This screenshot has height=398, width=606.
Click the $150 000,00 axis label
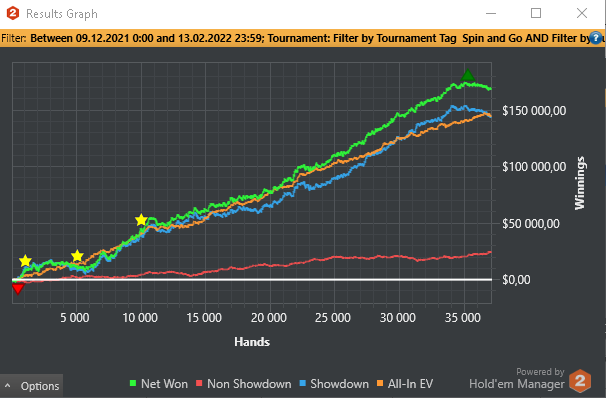tap(534, 111)
